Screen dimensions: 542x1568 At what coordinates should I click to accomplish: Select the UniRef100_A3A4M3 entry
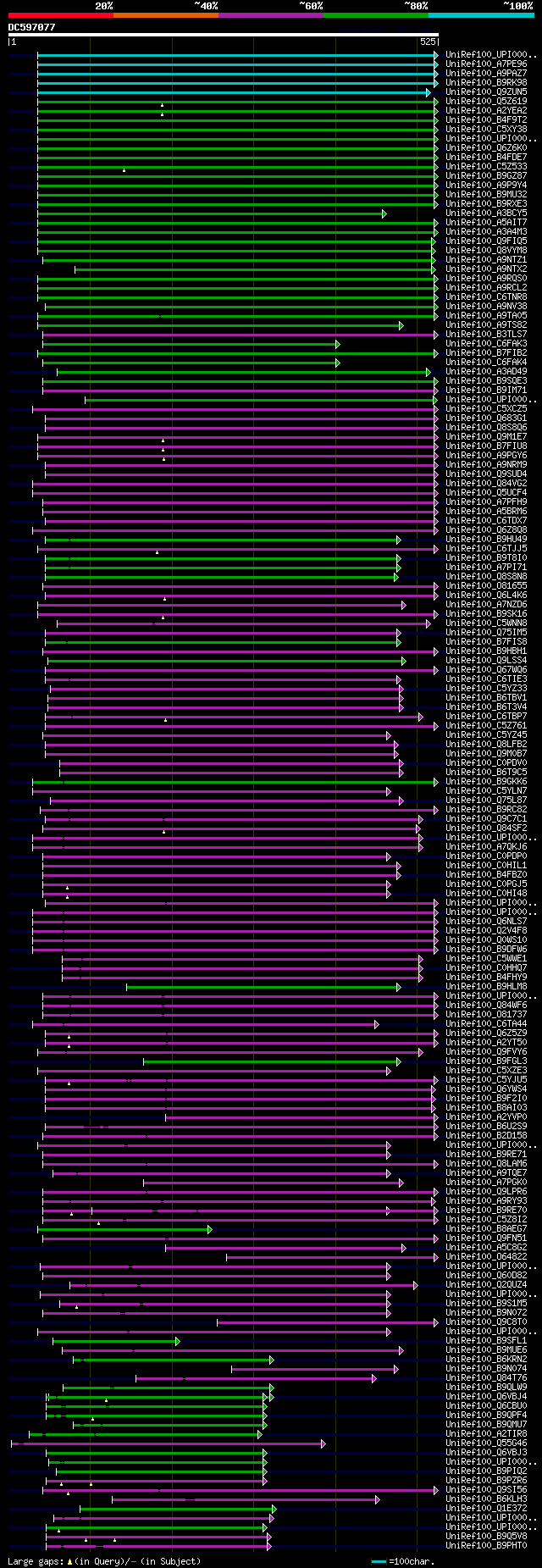click(486, 232)
